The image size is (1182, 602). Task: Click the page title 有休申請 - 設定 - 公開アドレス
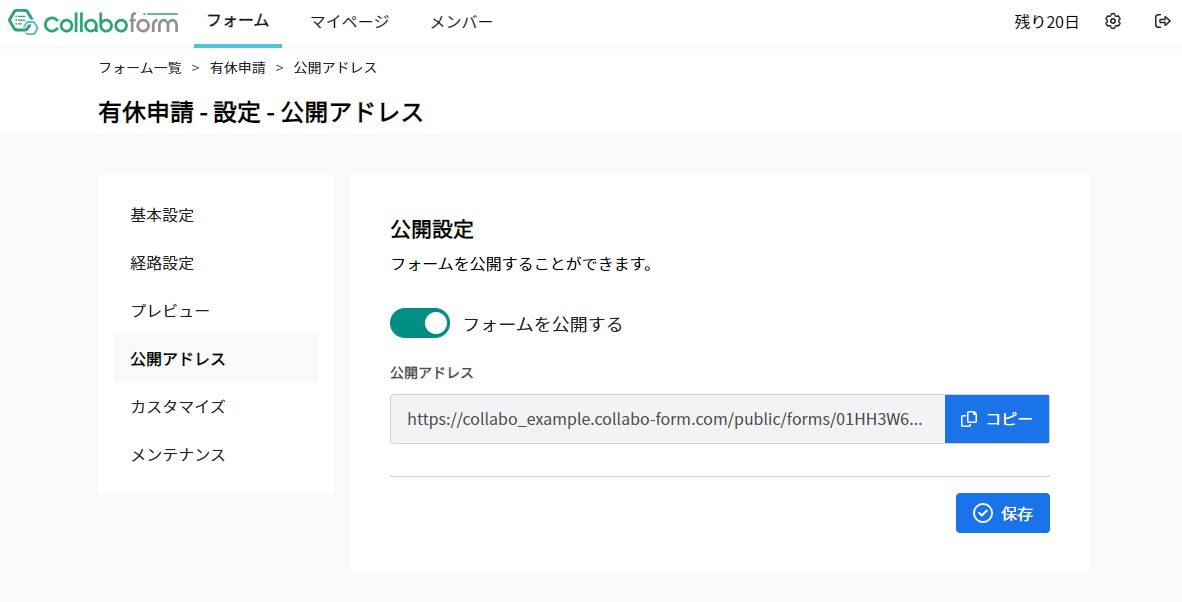(x=261, y=112)
